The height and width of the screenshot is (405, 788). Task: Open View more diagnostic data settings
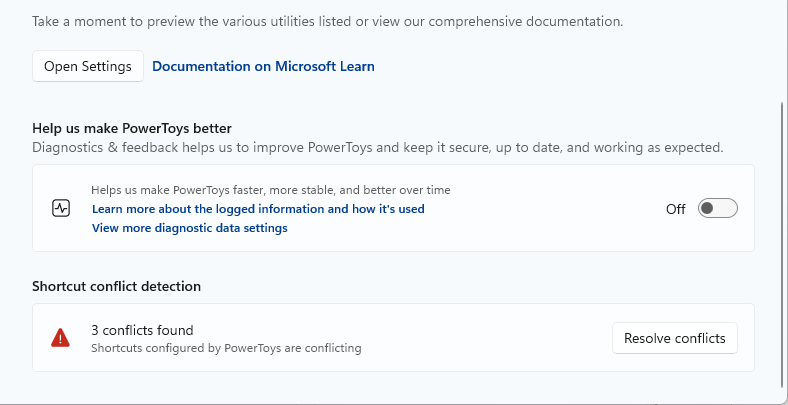pos(190,228)
